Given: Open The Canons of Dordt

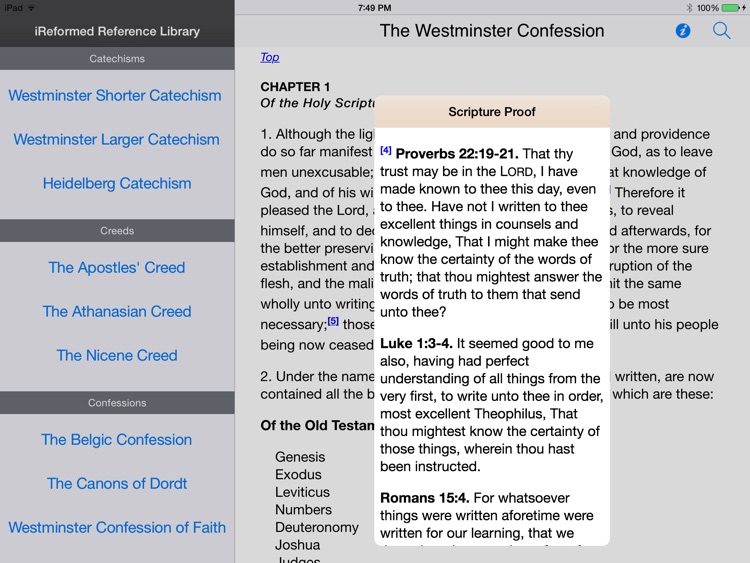Looking at the screenshot, I should click(x=117, y=484).
